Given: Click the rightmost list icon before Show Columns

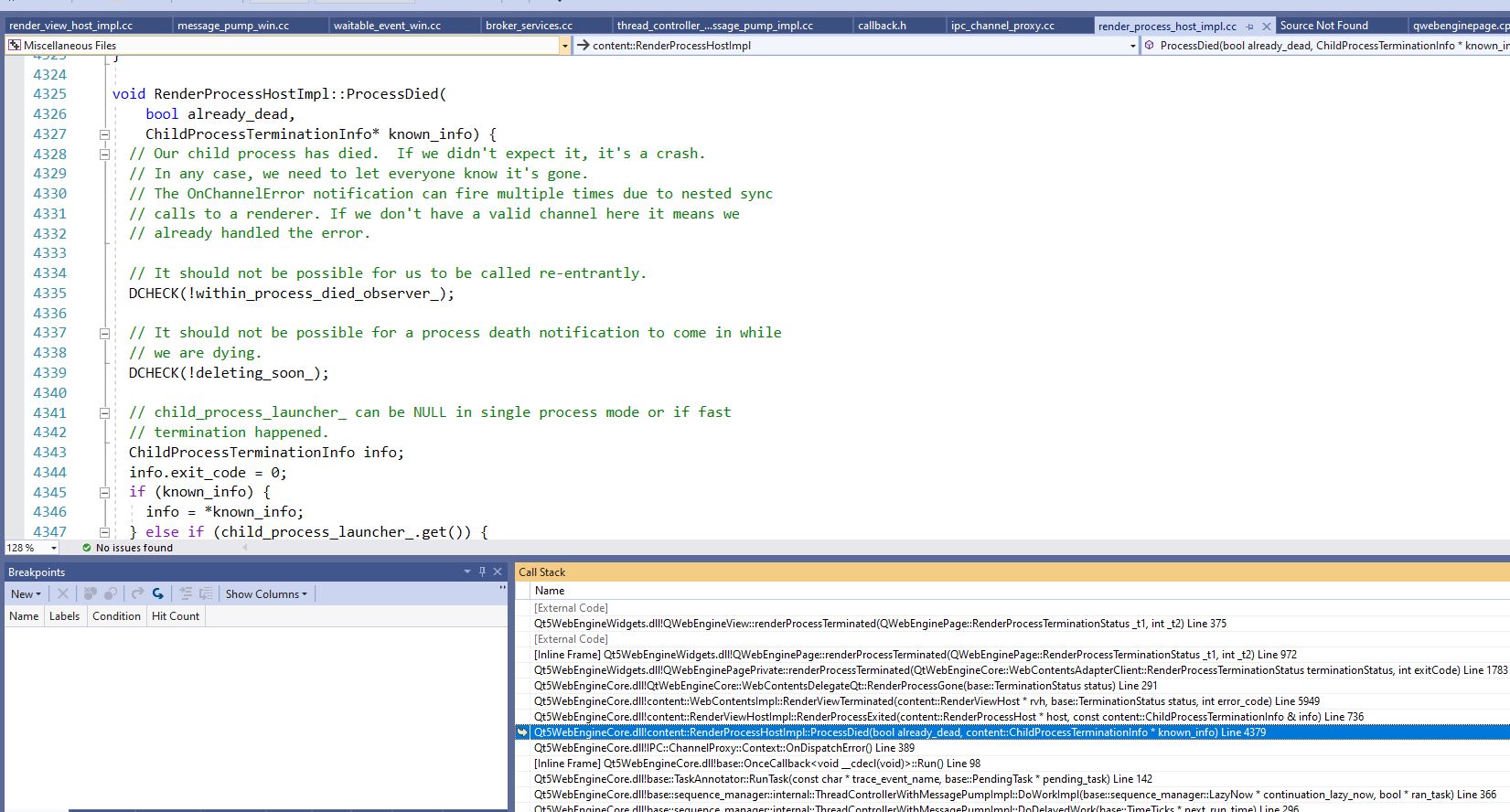Looking at the screenshot, I should click(206, 593).
